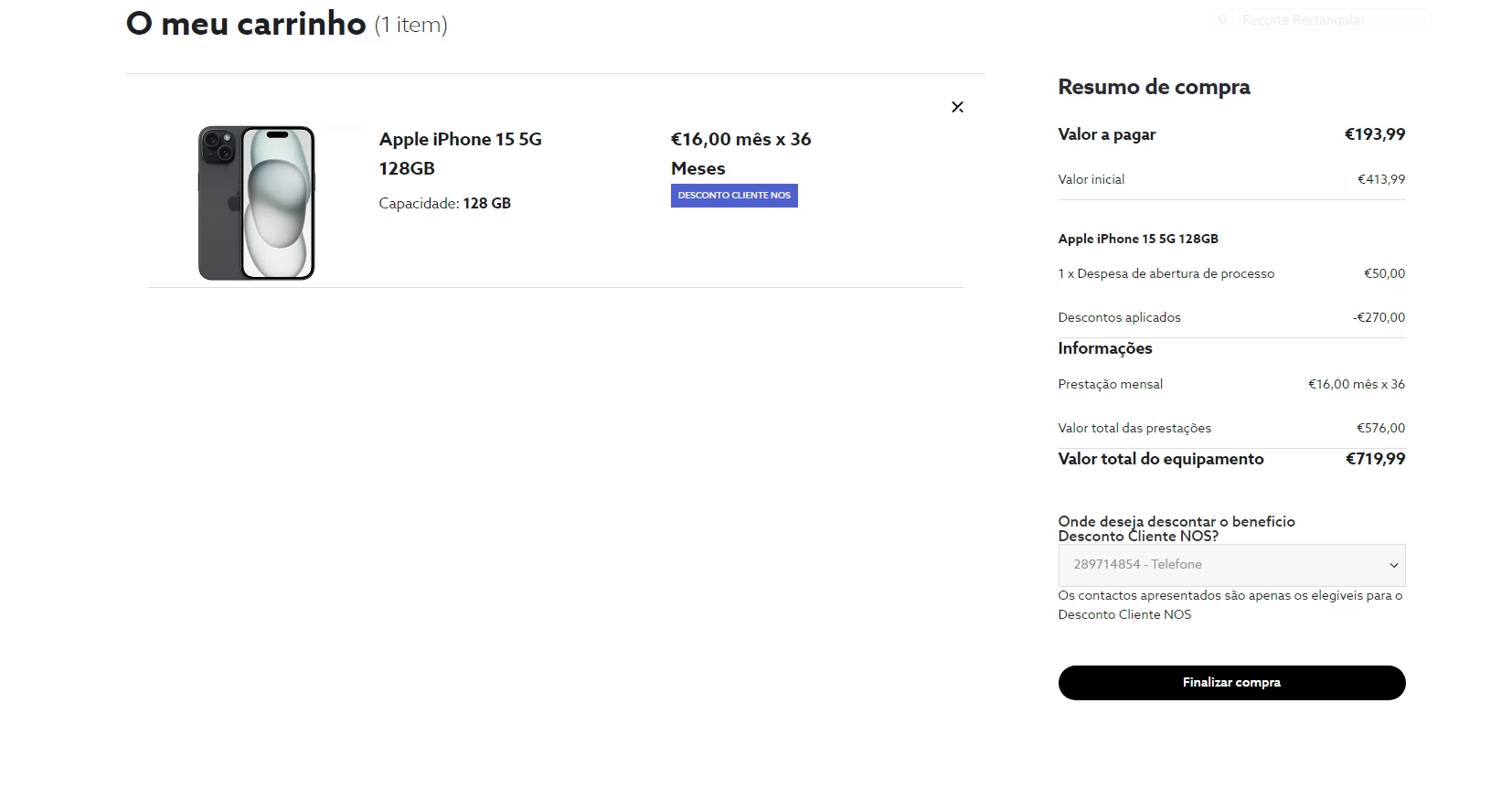This screenshot has width=1512, height=799.
Task: Click the 'Resumo de compra' heading
Action: (x=1154, y=87)
